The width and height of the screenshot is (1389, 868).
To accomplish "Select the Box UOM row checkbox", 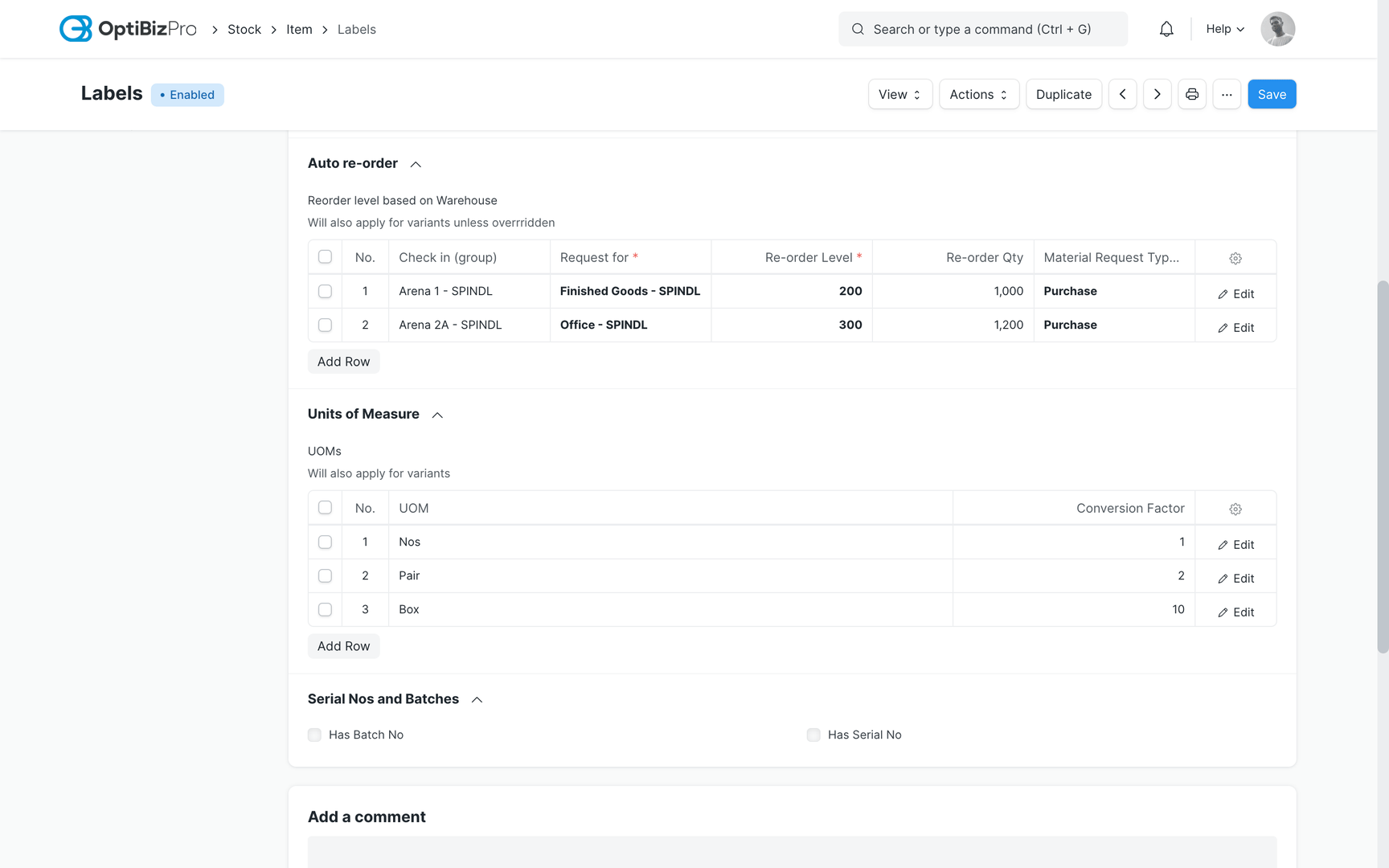I will coord(325,609).
